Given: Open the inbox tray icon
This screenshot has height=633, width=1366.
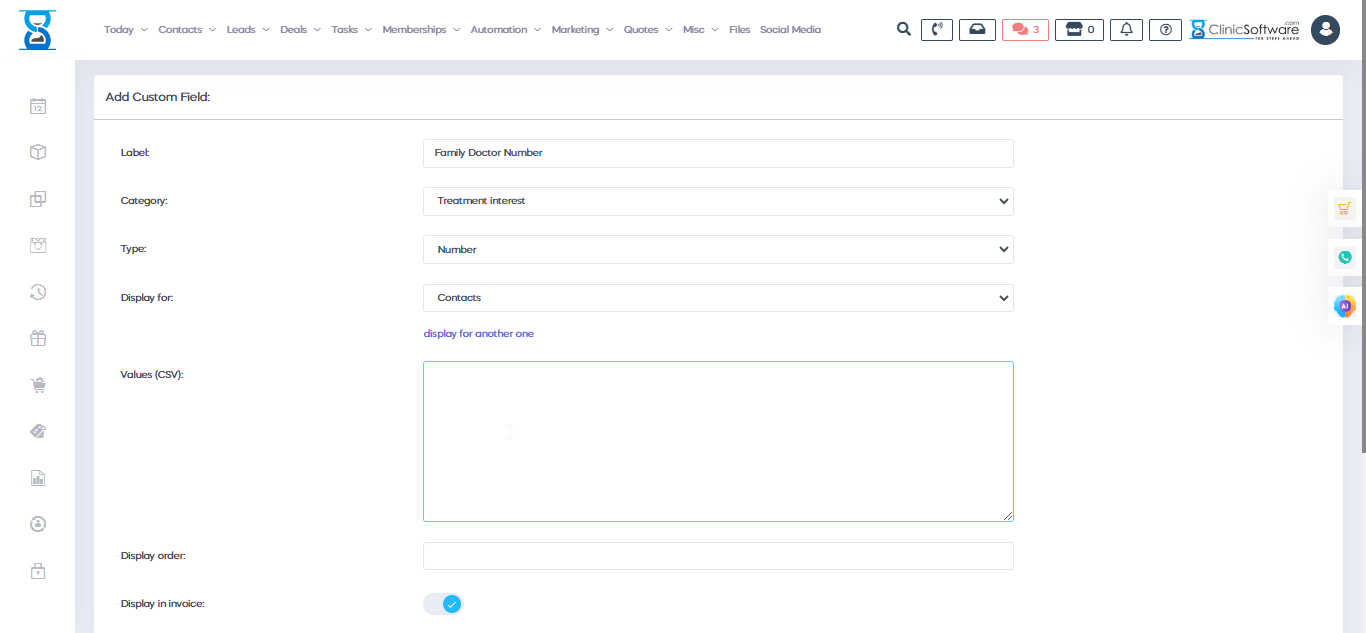Looking at the screenshot, I should click(x=977, y=30).
